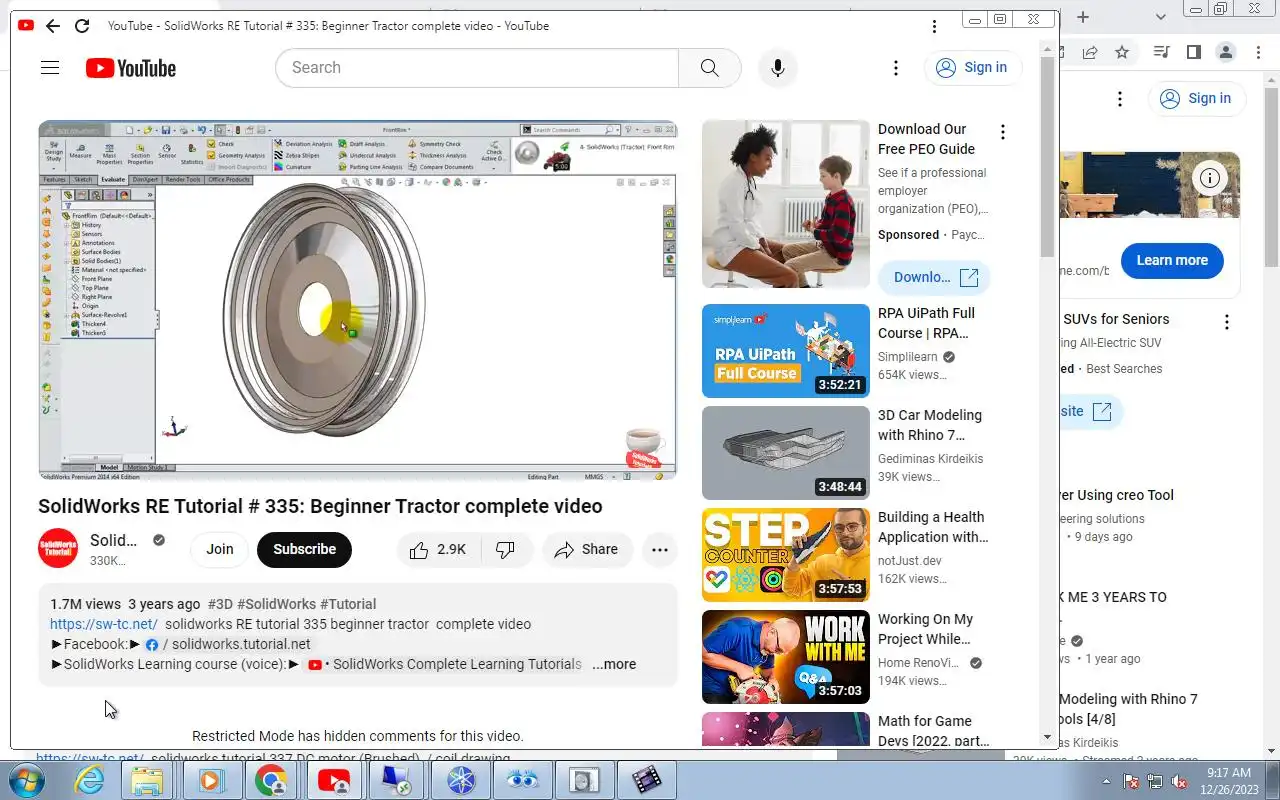Click Sign in in the background Chrome window

(1196, 98)
